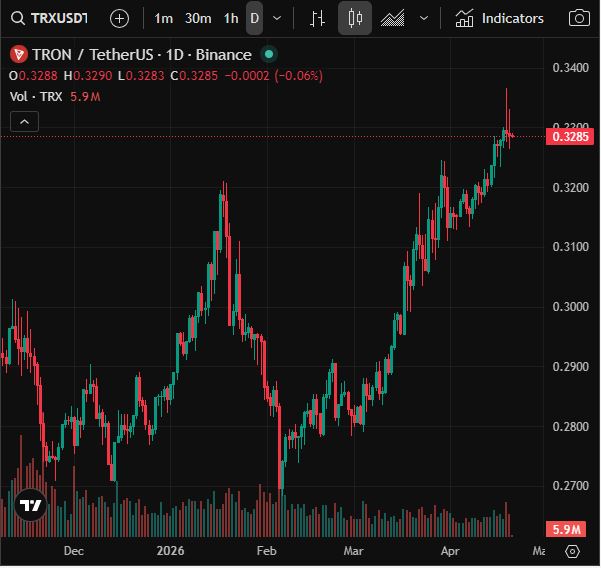This screenshot has height=568, width=601.
Task: Expand the chart style dropdown
Action: pyautogui.click(x=424, y=18)
